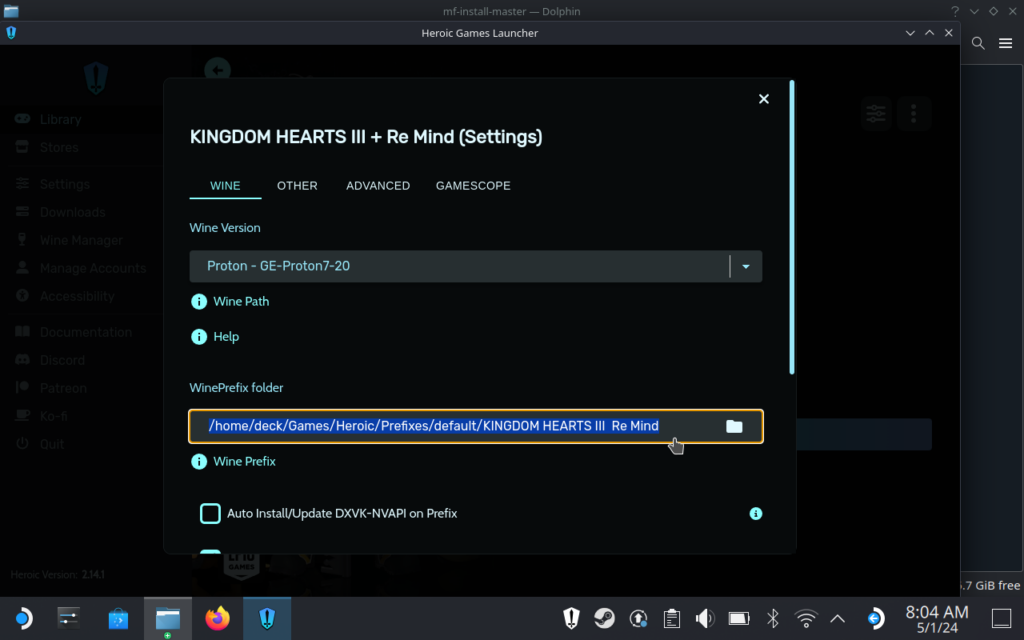1024x640 pixels.
Task: Show the Wine Path info
Action: coord(241,301)
